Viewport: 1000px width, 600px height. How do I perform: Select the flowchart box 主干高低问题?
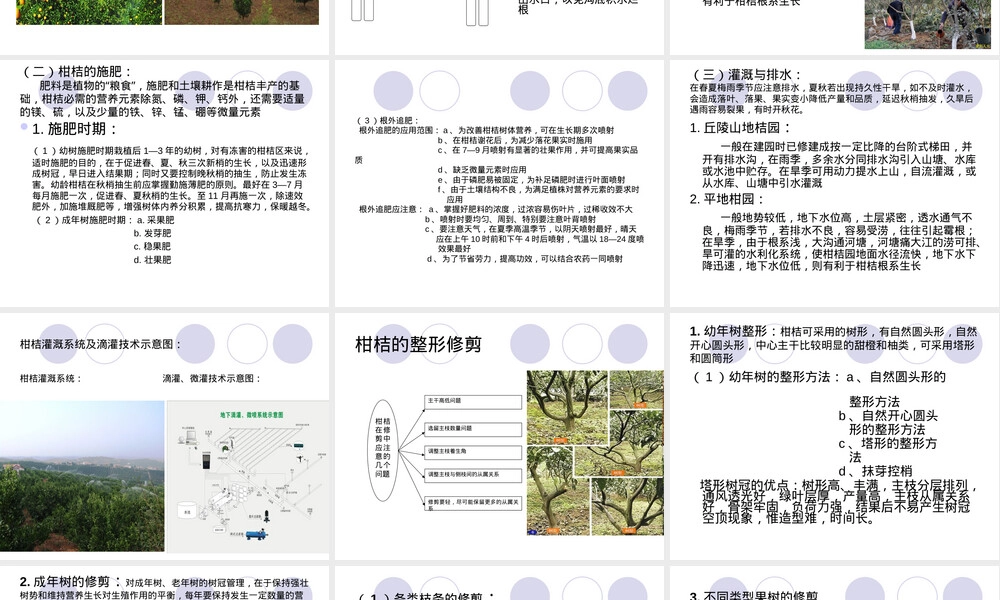click(x=473, y=402)
